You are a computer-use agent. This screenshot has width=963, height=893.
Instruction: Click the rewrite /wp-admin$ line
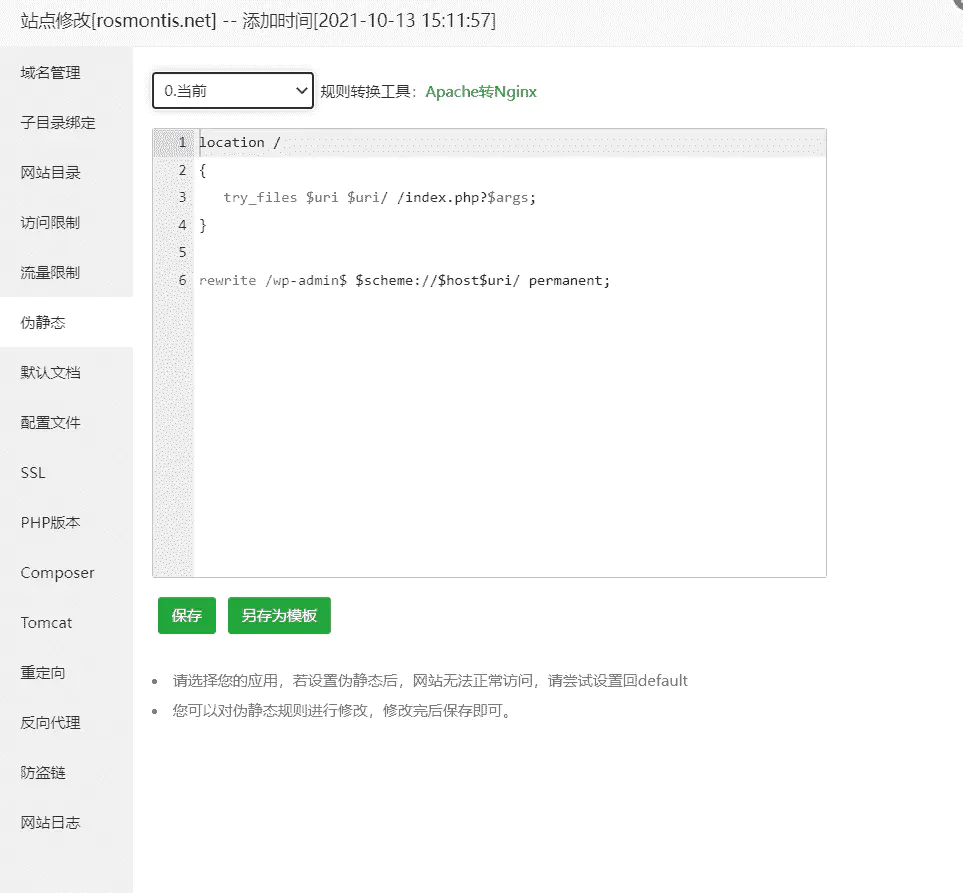404,281
